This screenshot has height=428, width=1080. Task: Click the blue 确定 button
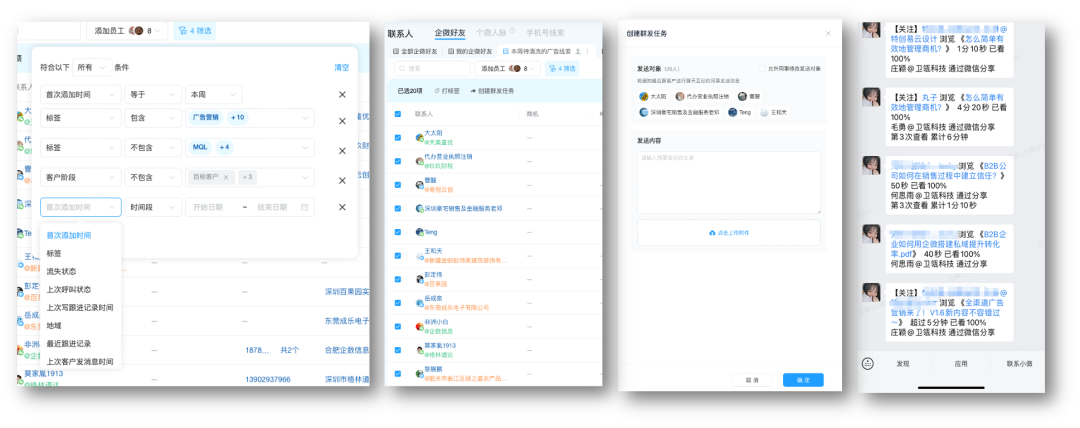pos(803,380)
